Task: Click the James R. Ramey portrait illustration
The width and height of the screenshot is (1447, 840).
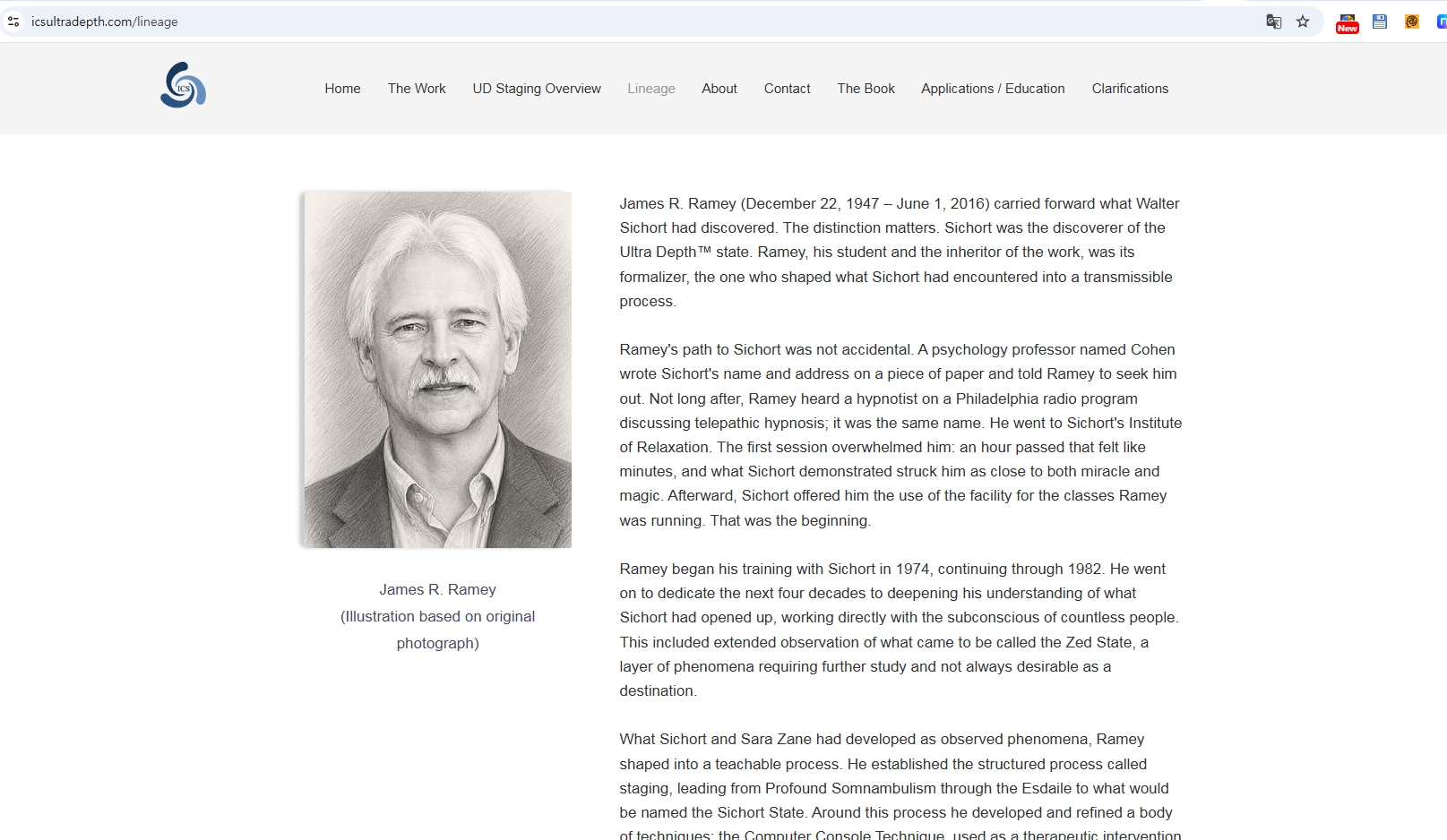Action: 437,369
